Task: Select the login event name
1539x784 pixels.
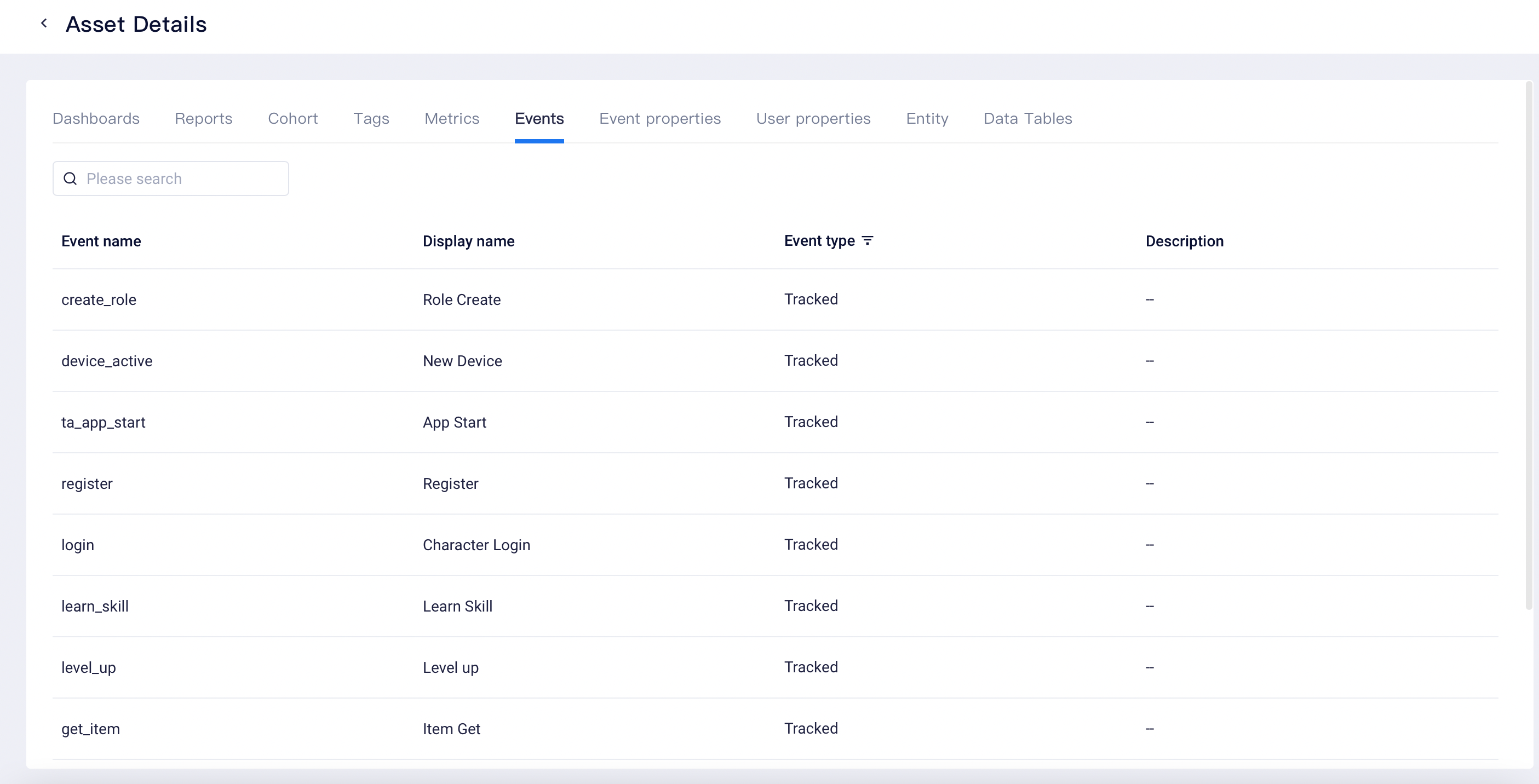Action: [78, 545]
